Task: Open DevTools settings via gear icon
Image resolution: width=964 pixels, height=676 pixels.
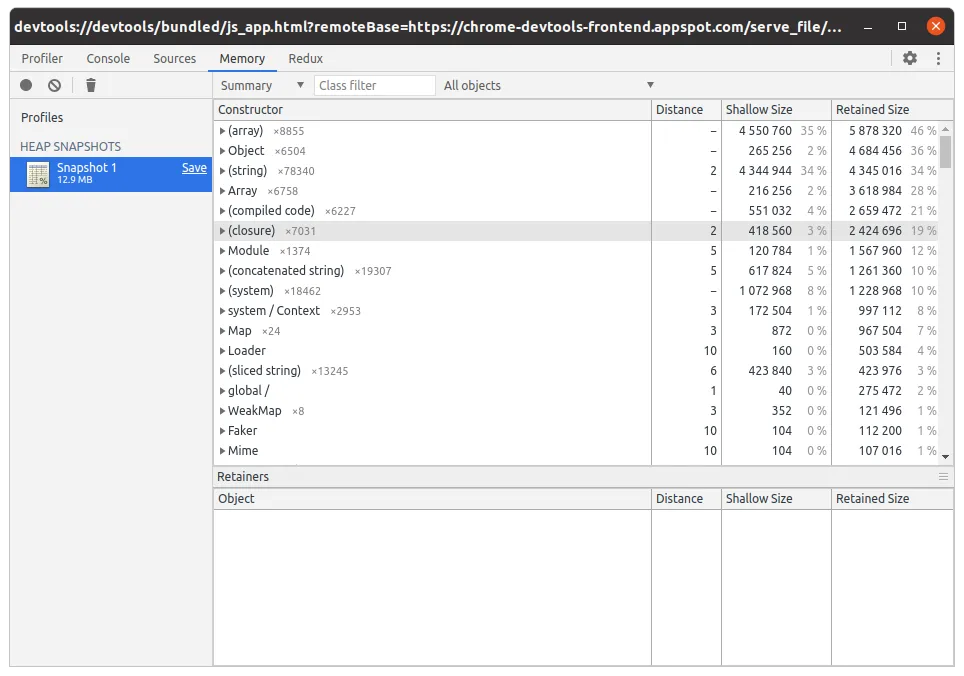Action: pos(909,58)
